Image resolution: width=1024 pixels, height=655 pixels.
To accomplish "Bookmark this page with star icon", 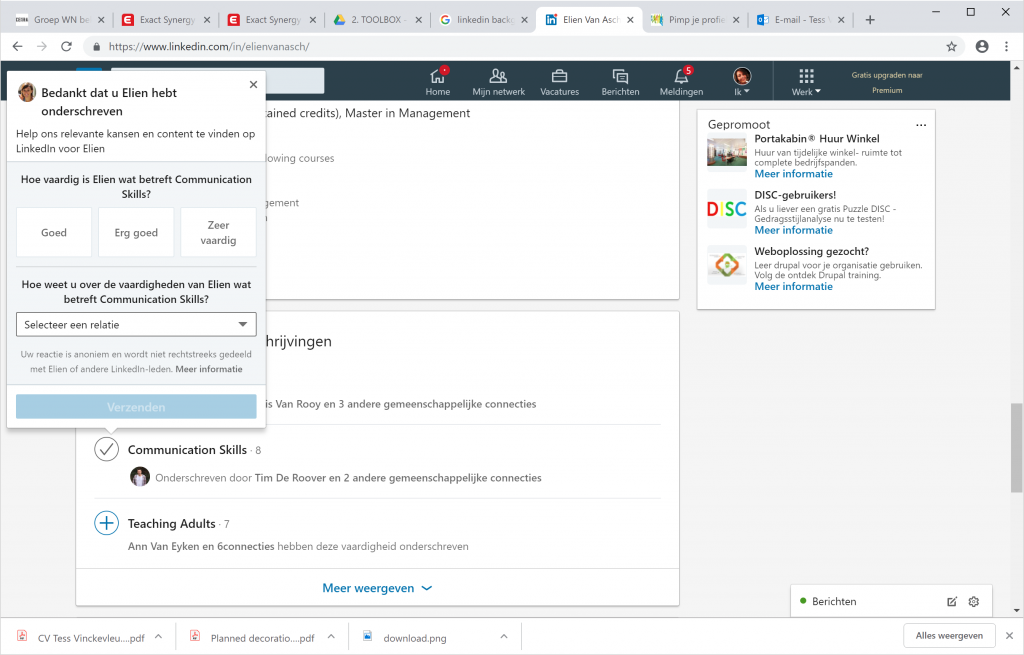I will pyautogui.click(x=952, y=46).
